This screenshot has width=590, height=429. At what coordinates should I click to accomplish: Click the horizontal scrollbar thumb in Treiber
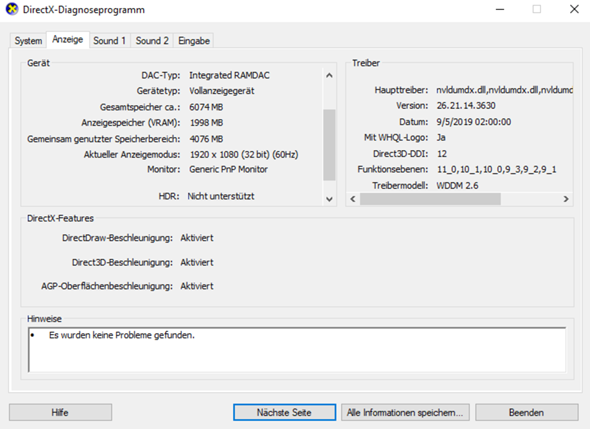tap(430, 199)
